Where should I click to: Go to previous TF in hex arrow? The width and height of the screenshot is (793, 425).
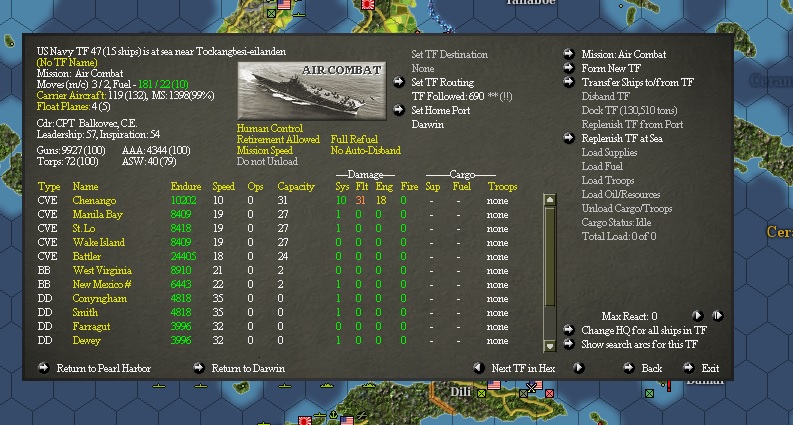pos(479,368)
